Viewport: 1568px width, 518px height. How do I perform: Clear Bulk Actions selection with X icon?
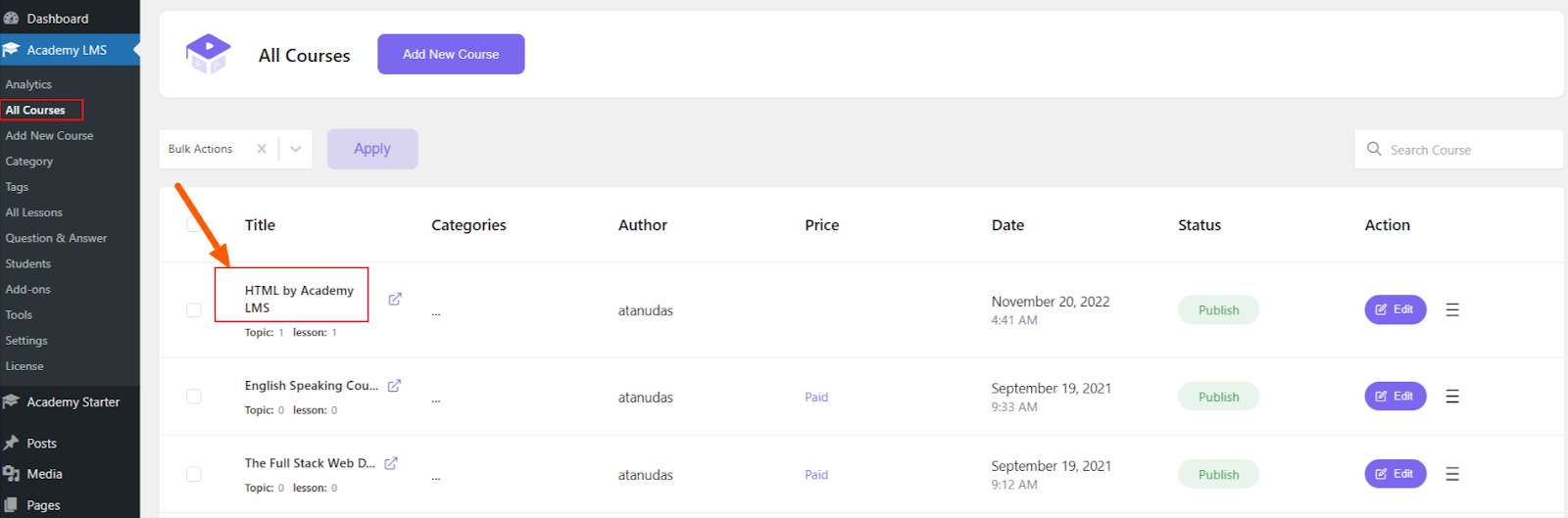262,149
